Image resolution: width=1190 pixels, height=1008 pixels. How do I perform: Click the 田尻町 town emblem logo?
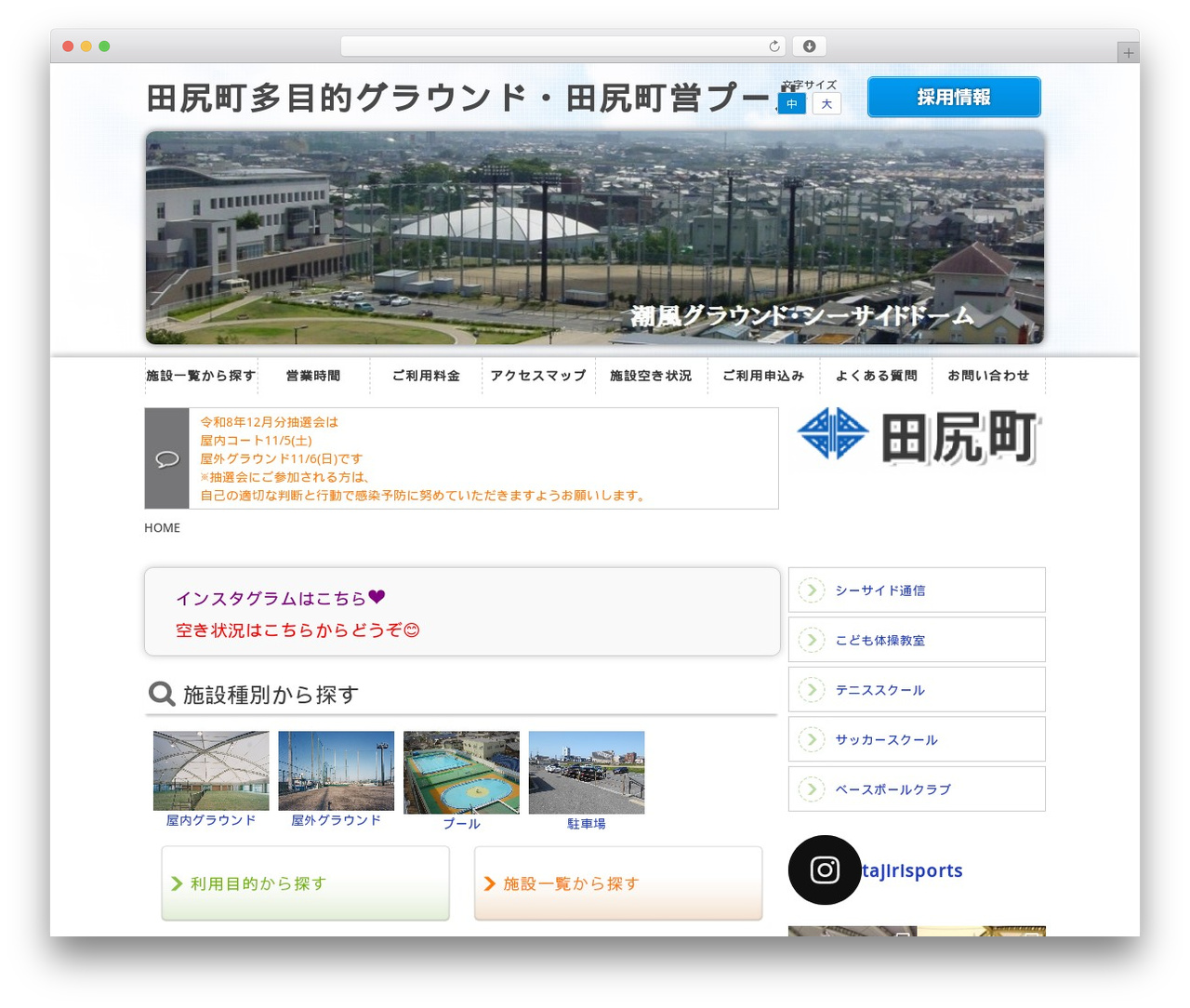(920, 436)
